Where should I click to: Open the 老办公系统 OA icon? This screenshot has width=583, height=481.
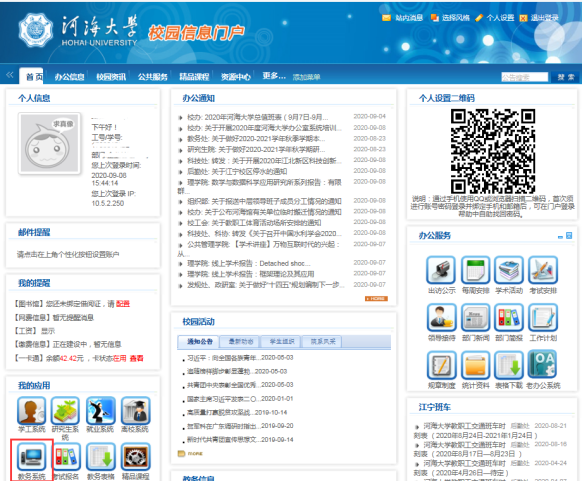tap(543, 365)
